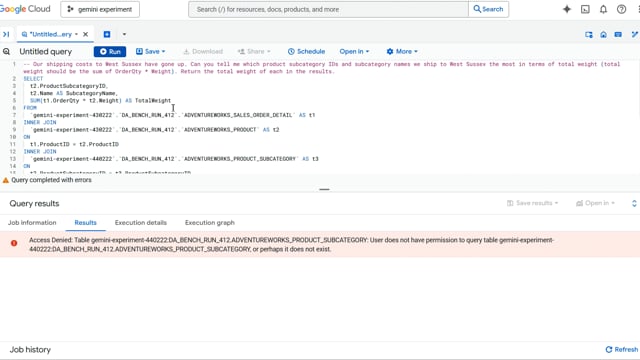Click the Google Cloud logo
640x360 pixels.
(x=25, y=9)
